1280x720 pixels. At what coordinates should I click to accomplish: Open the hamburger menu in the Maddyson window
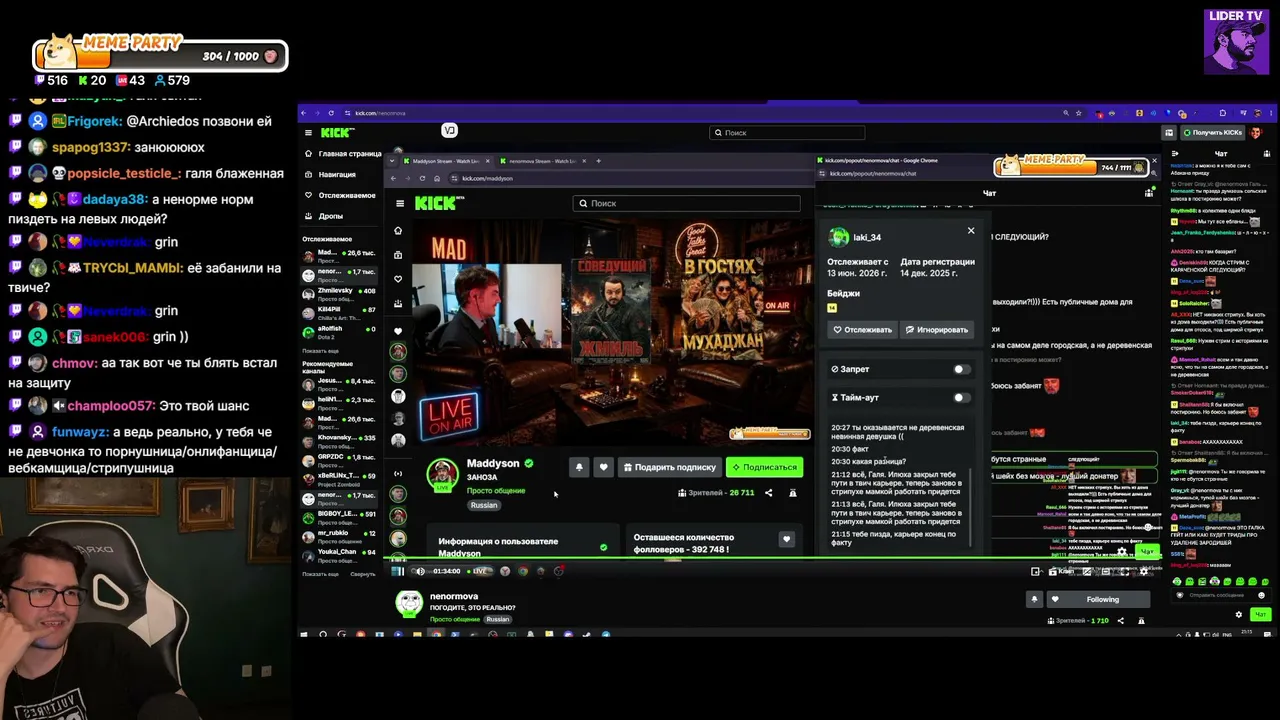click(400, 203)
